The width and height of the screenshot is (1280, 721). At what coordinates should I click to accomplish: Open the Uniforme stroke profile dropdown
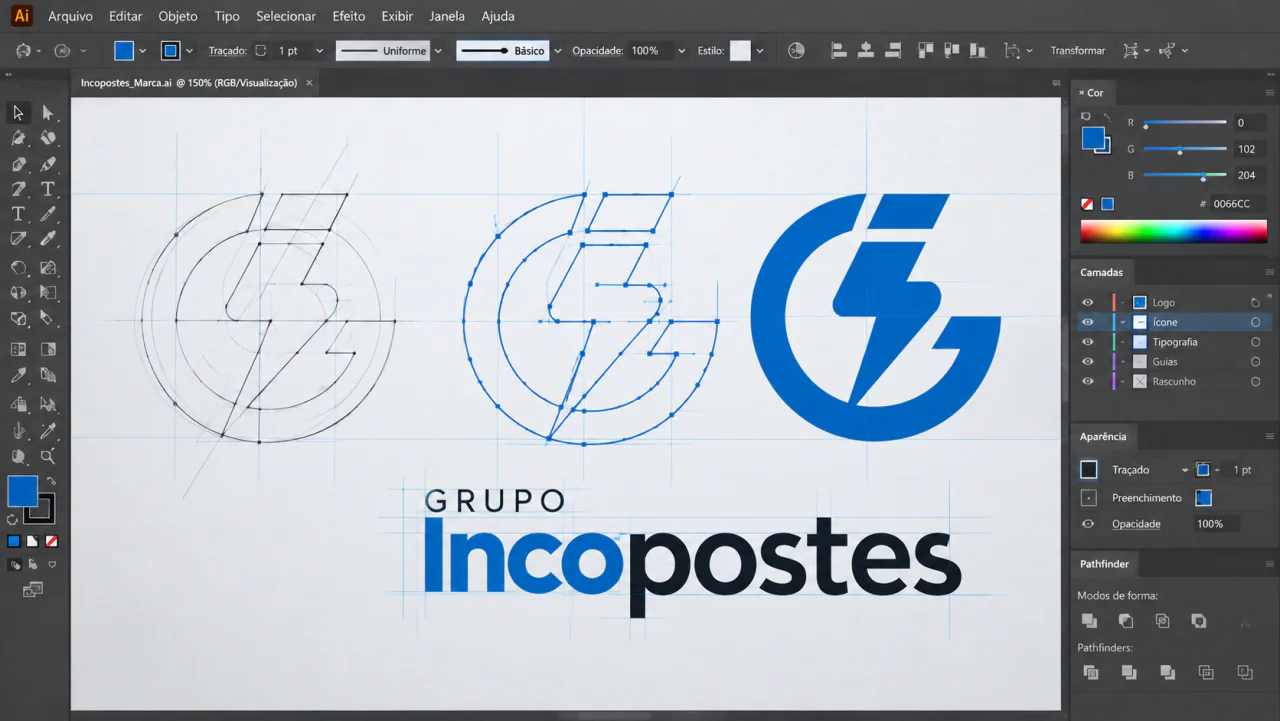click(438, 51)
